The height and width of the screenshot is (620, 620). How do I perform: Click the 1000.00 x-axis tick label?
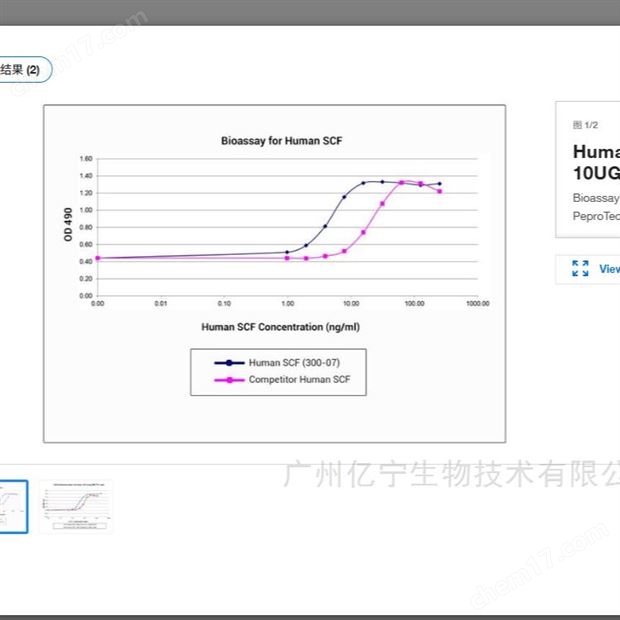pos(476,302)
